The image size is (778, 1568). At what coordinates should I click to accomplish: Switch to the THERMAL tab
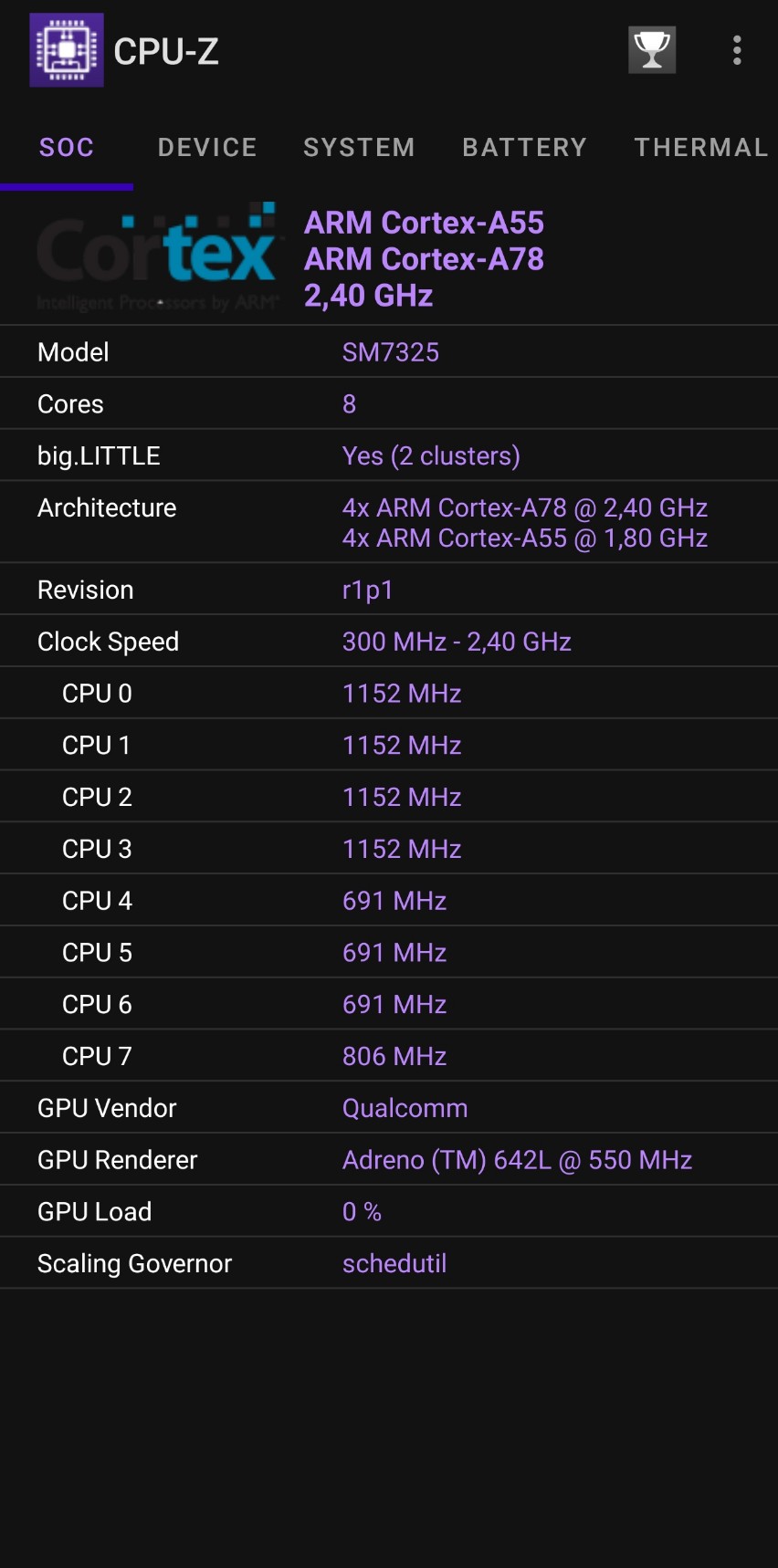[699, 147]
